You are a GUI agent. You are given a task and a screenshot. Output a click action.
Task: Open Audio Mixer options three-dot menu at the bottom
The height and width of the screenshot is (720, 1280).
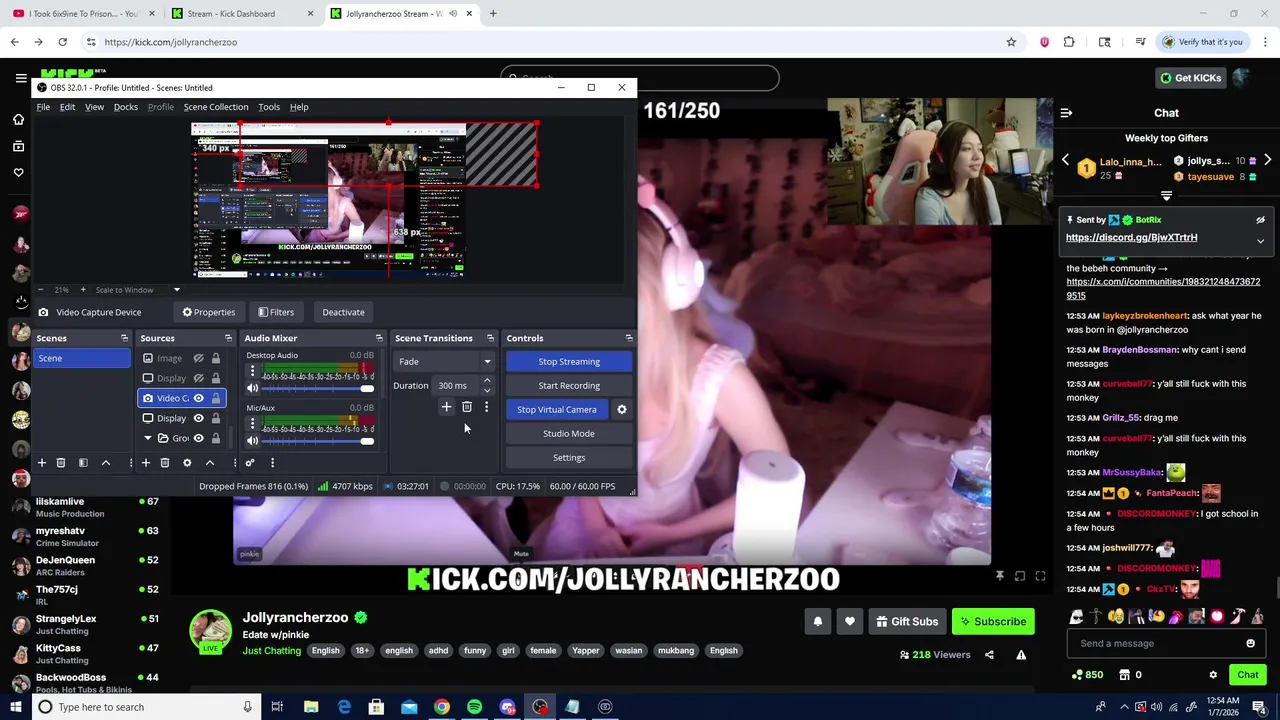tap(272, 463)
